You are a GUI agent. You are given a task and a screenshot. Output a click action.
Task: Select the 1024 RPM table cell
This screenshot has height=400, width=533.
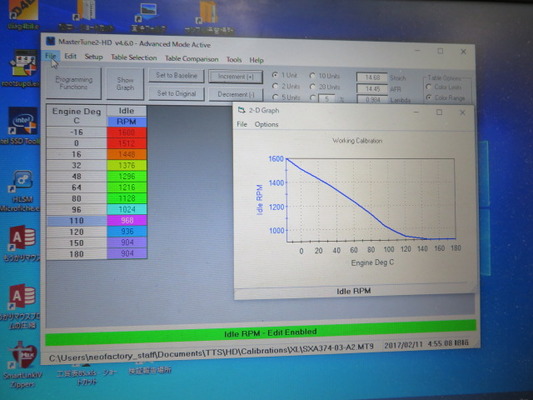coord(126,209)
